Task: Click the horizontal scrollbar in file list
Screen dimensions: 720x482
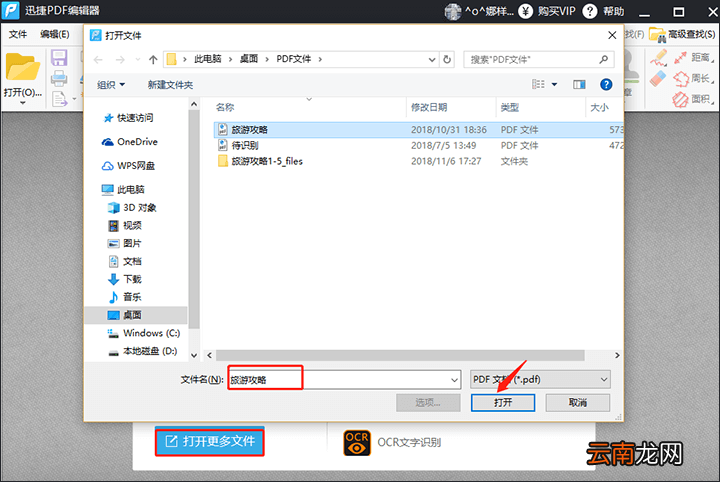Action: click(x=400, y=355)
